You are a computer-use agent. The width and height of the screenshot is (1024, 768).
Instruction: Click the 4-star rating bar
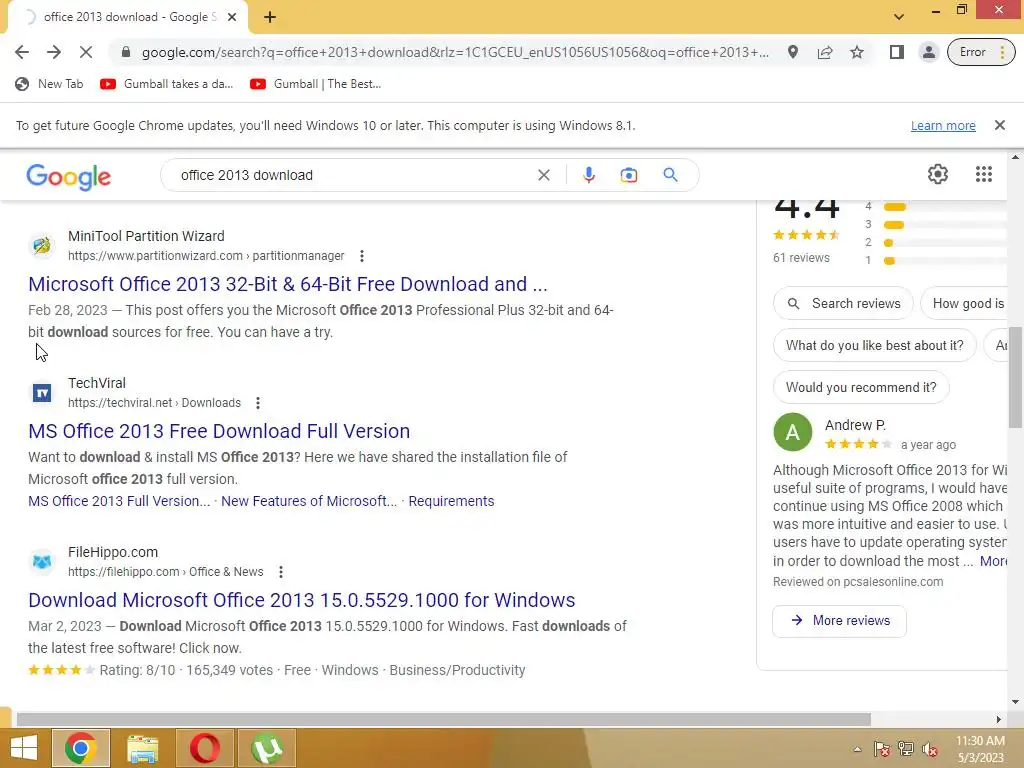944,206
